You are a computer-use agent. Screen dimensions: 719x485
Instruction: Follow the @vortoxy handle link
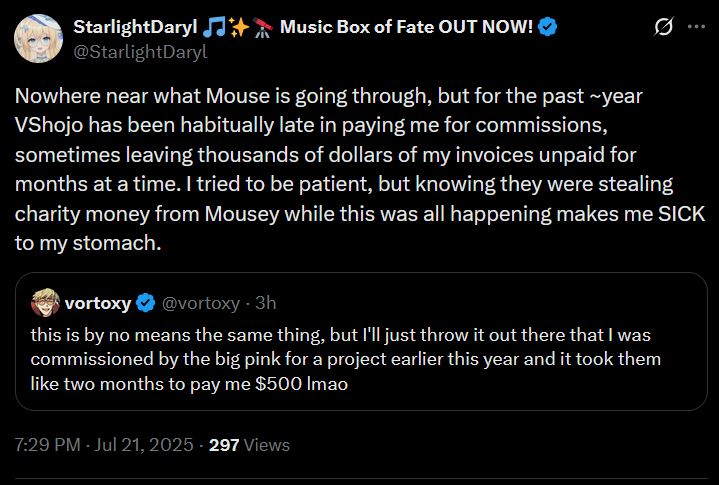tap(201, 303)
